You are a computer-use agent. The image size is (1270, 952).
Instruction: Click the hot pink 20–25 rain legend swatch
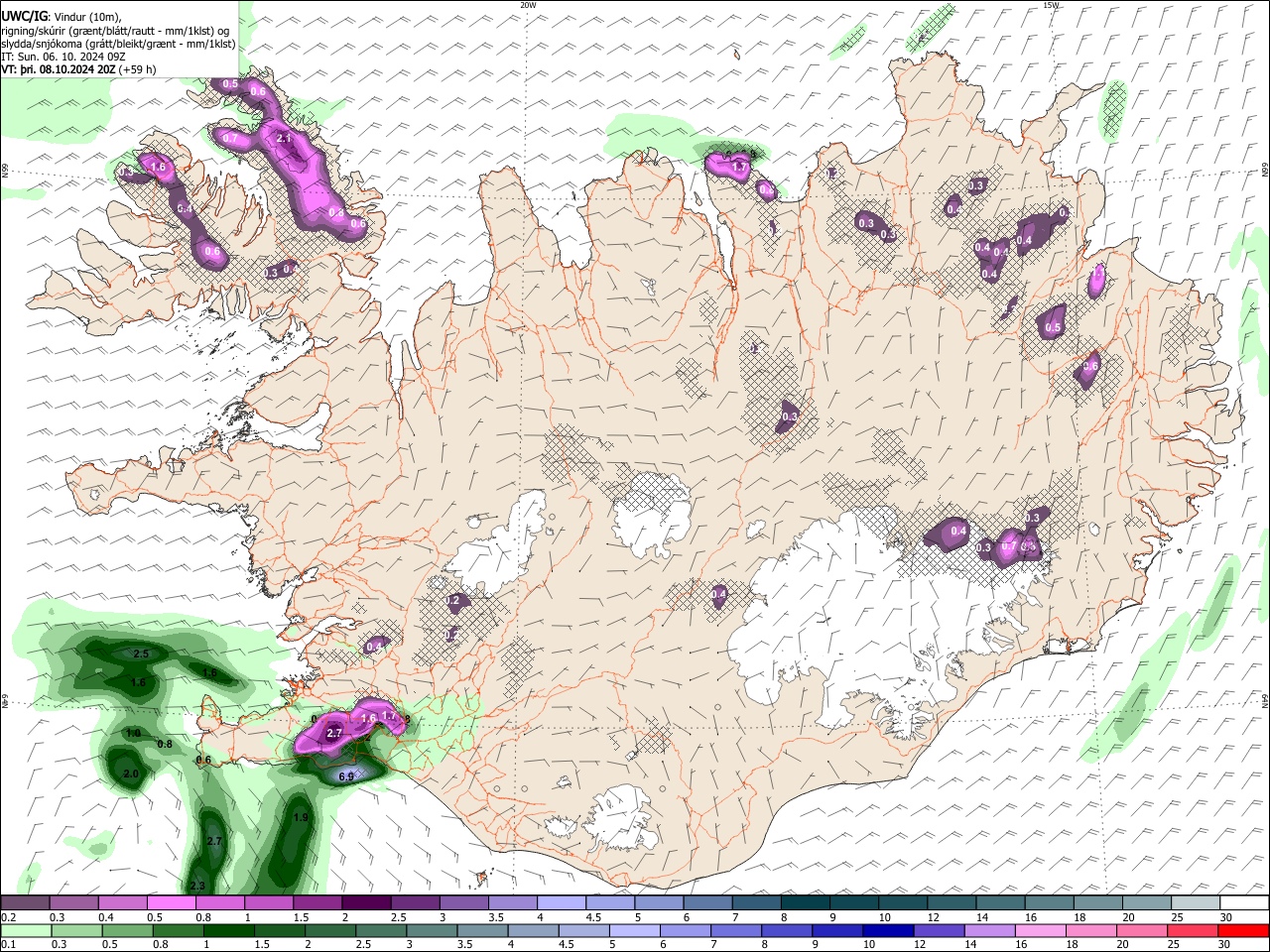coord(1142,930)
